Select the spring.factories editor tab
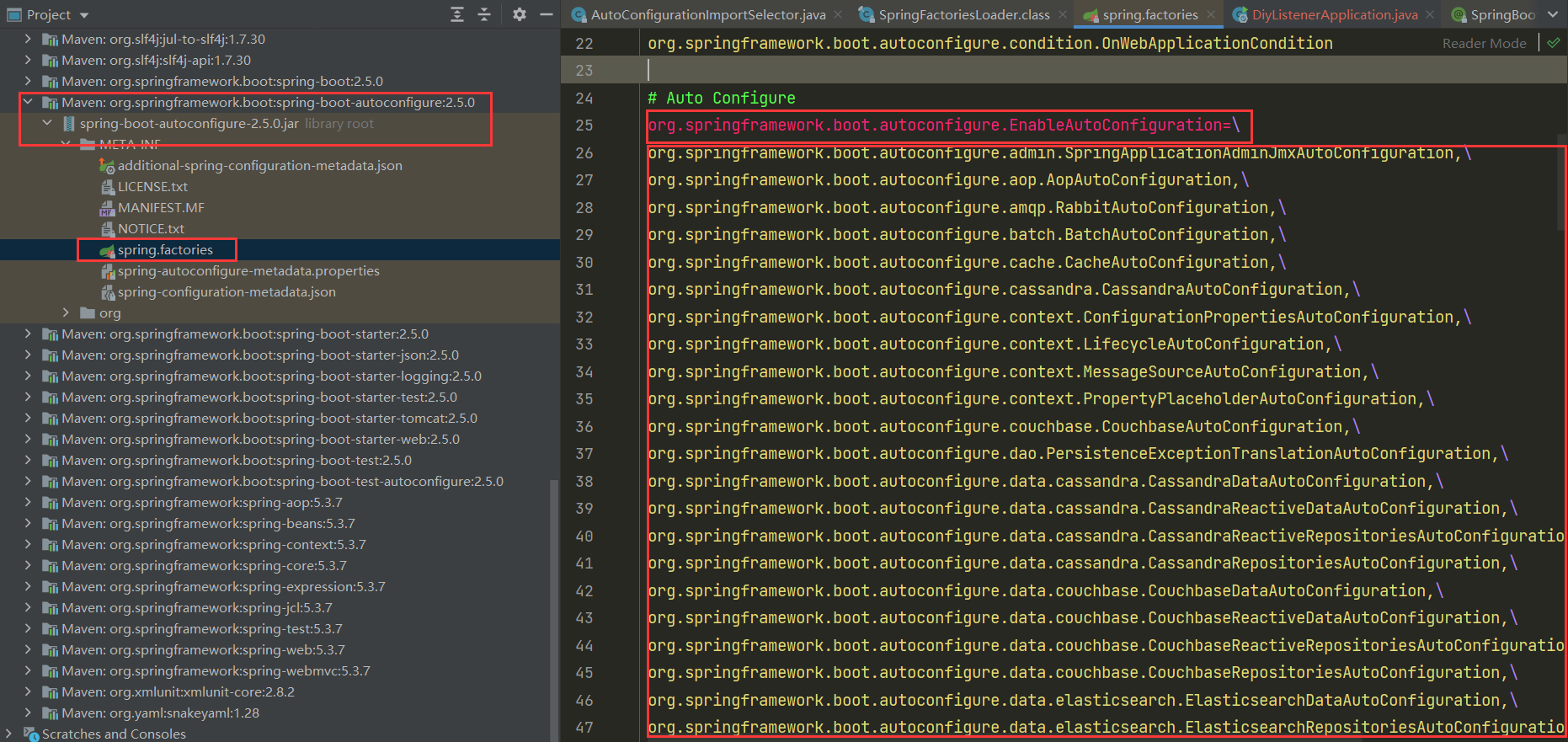The height and width of the screenshot is (742, 1568). (x=1141, y=14)
